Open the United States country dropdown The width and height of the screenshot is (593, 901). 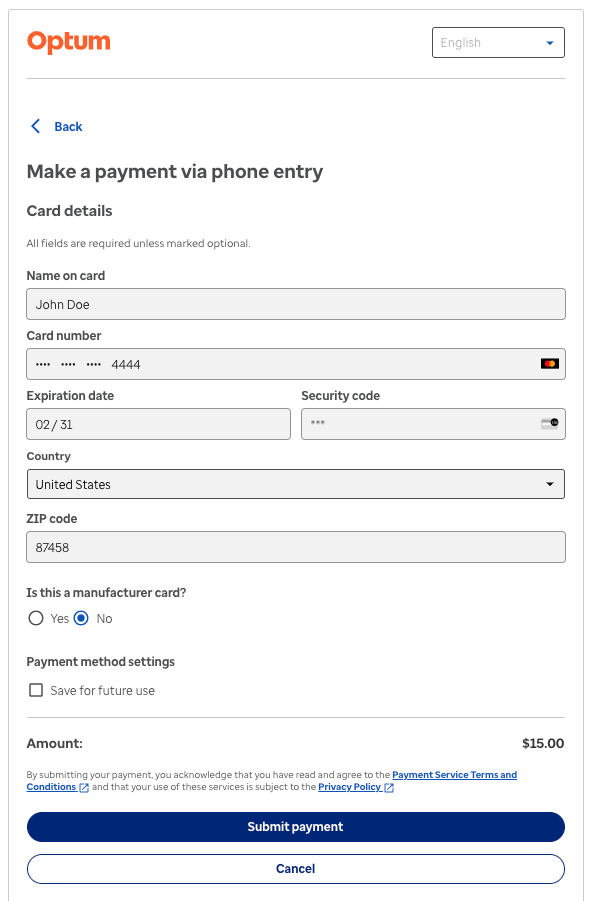[296, 484]
